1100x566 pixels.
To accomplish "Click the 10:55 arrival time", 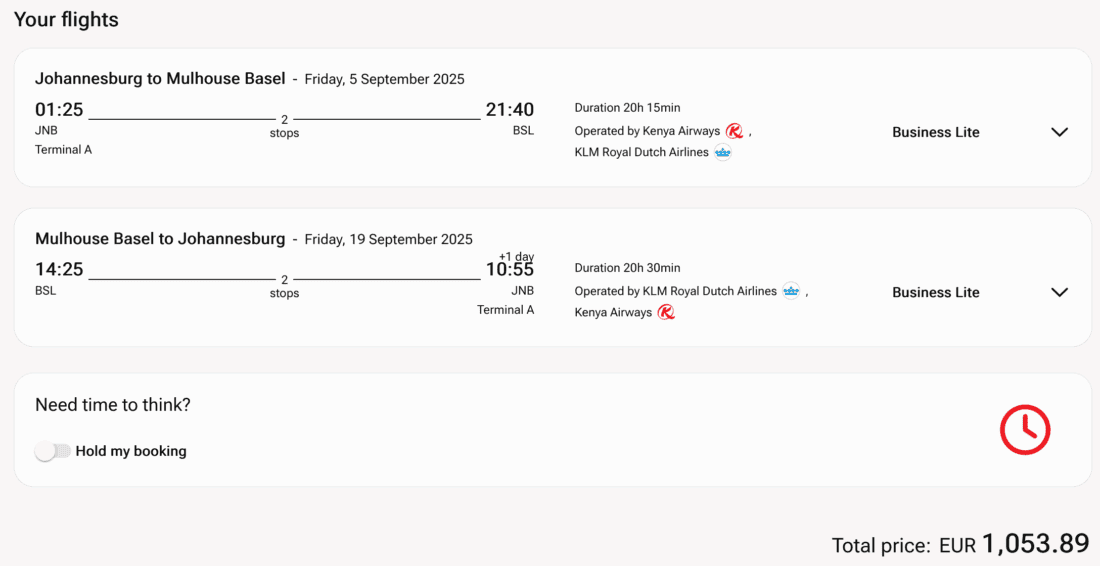I will click(510, 269).
